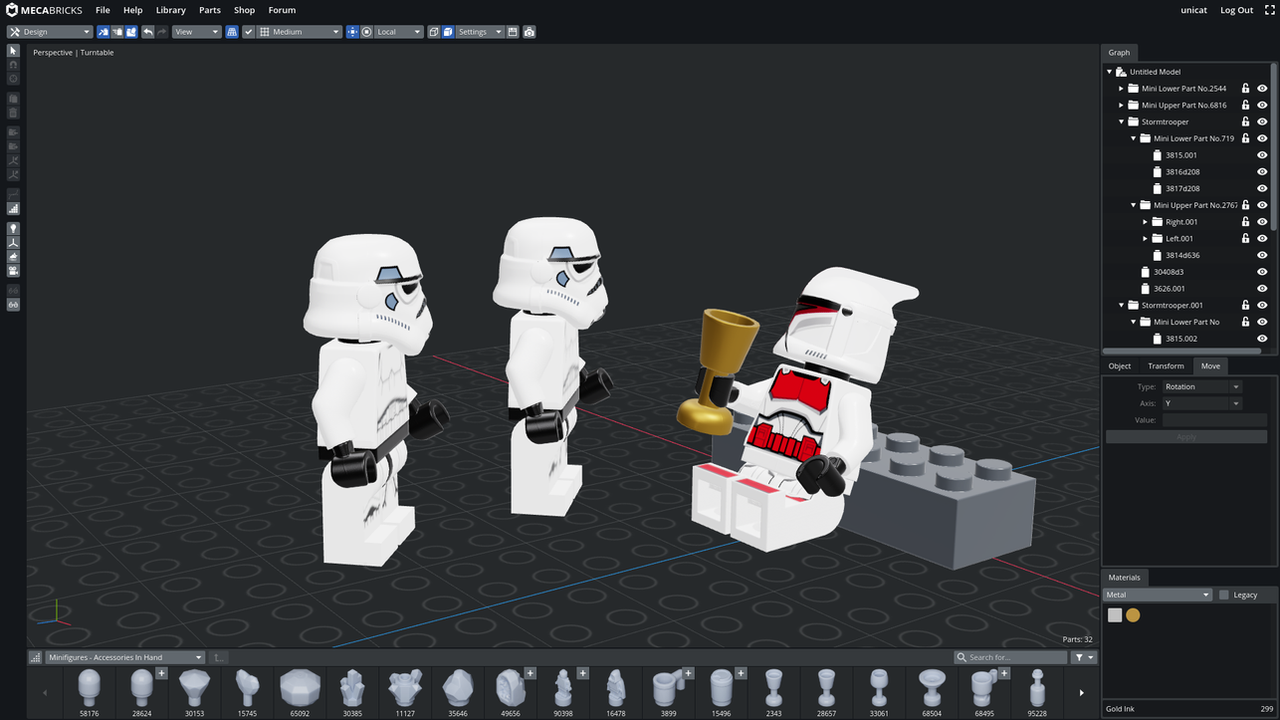The width and height of the screenshot is (1280, 720).
Task: Open the Type Rotation dropdown
Action: click(1202, 387)
